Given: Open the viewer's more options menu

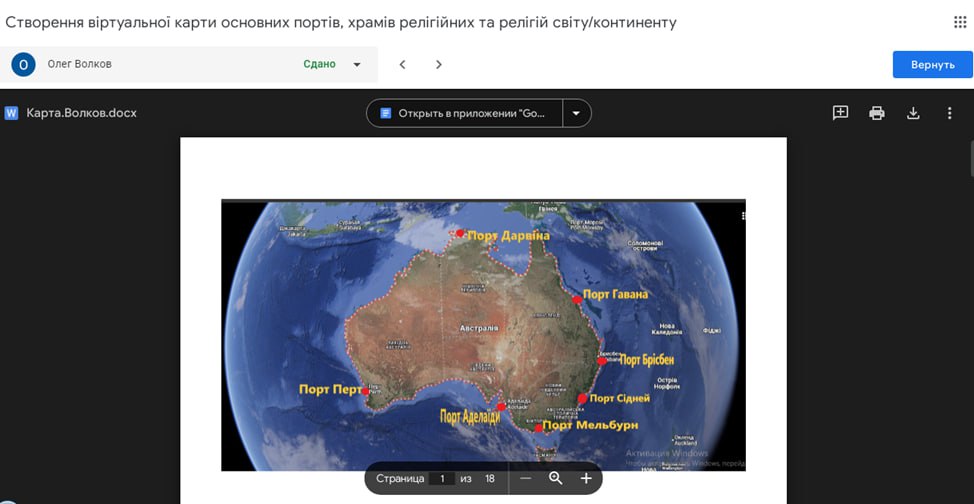Looking at the screenshot, I should tap(949, 113).
